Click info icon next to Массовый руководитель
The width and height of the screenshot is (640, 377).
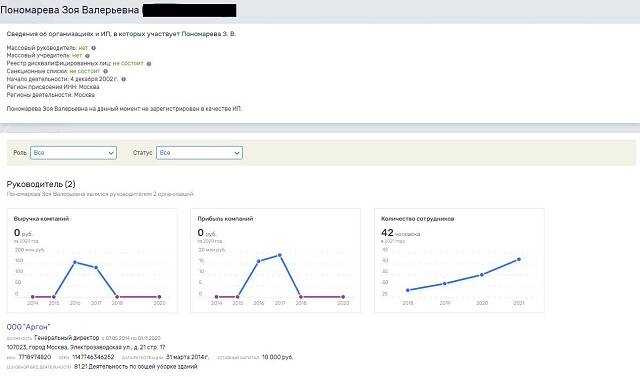(x=93, y=48)
